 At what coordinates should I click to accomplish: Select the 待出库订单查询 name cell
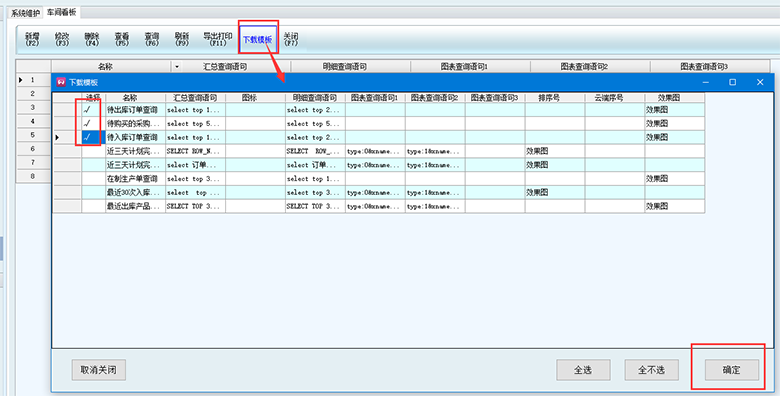135,110
